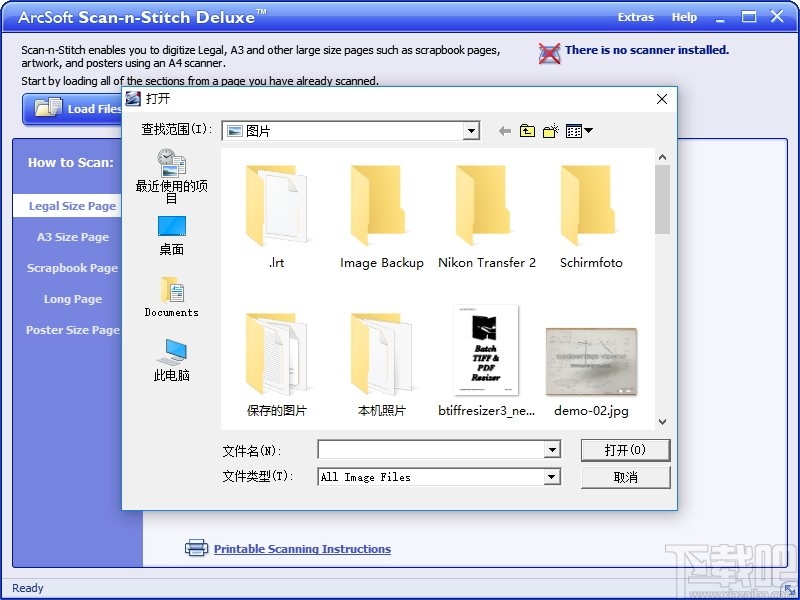Open the Extras menu
The image size is (800, 600).
(x=636, y=17)
